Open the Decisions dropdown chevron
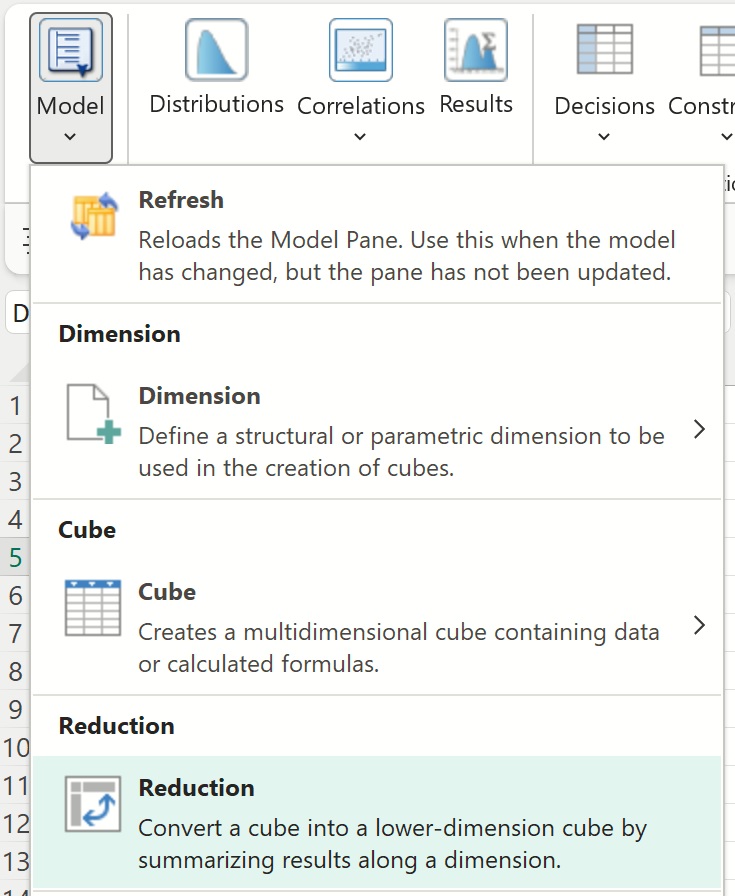This screenshot has height=896, width=735. pyautogui.click(x=604, y=137)
